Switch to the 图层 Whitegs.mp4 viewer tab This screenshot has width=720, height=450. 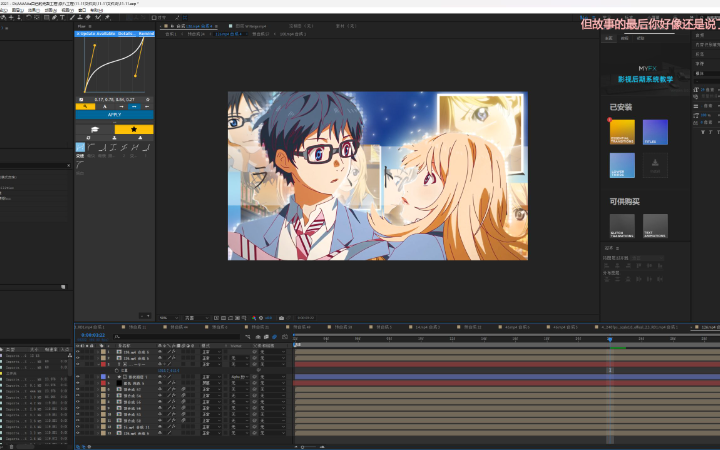(x=251, y=26)
